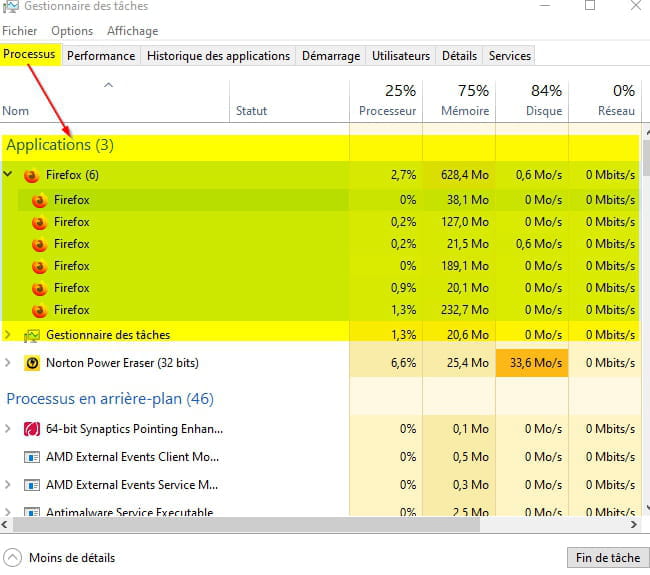Switch to the Services tab
The height and width of the screenshot is (575, 650).
pyautogui.click(x=509, y=56)
